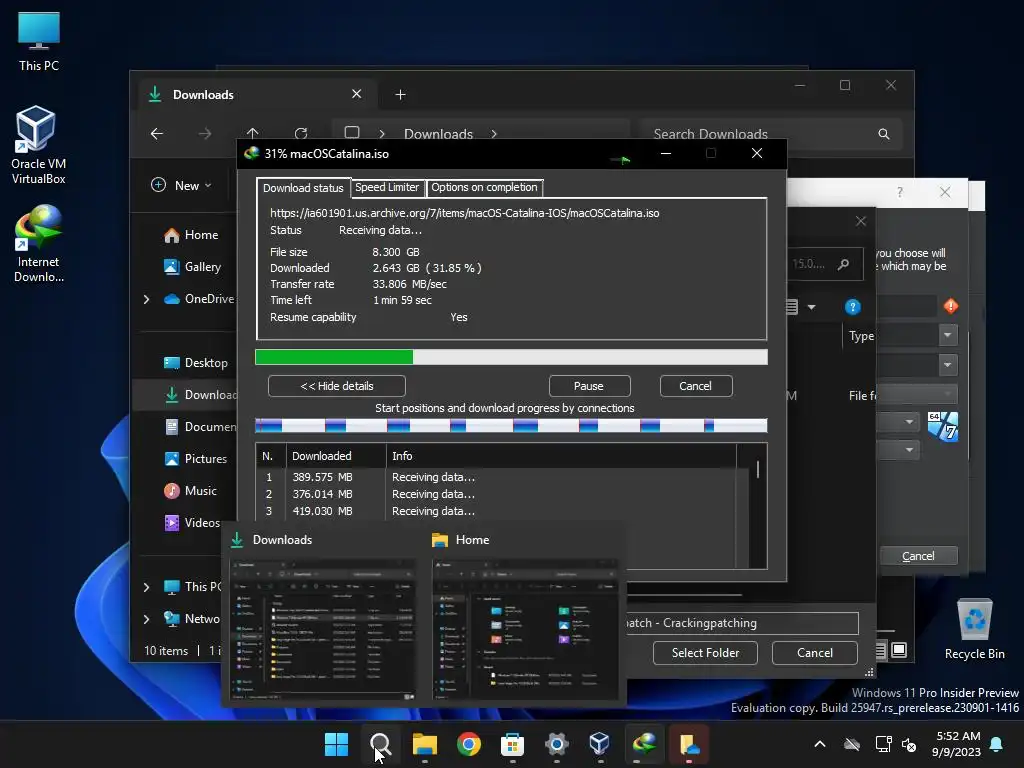Open Downloads window thumbnail preview
This screenshot has height=768, width=1024.
(x=323, y=630)
